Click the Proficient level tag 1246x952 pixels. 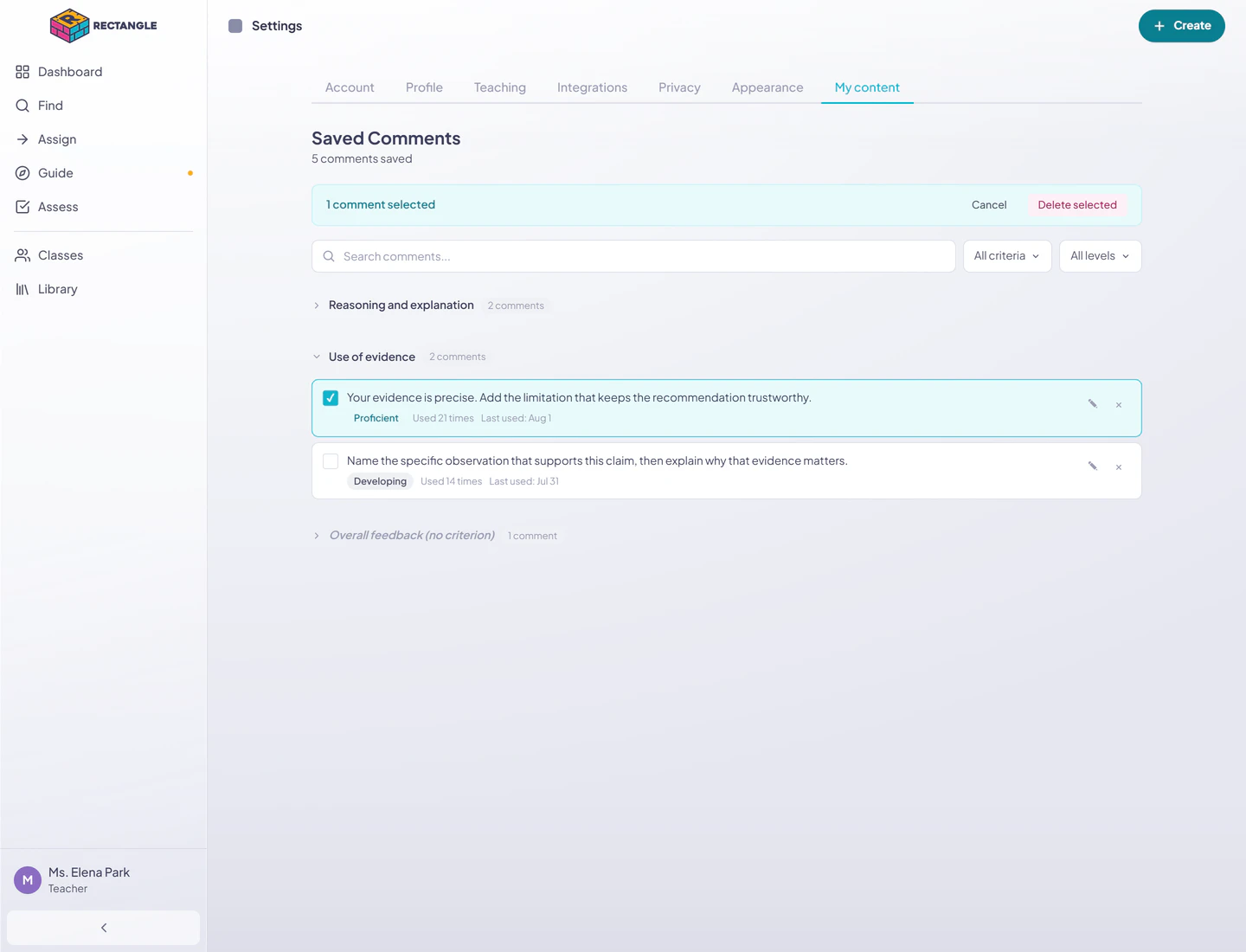[x=376, y=418]
